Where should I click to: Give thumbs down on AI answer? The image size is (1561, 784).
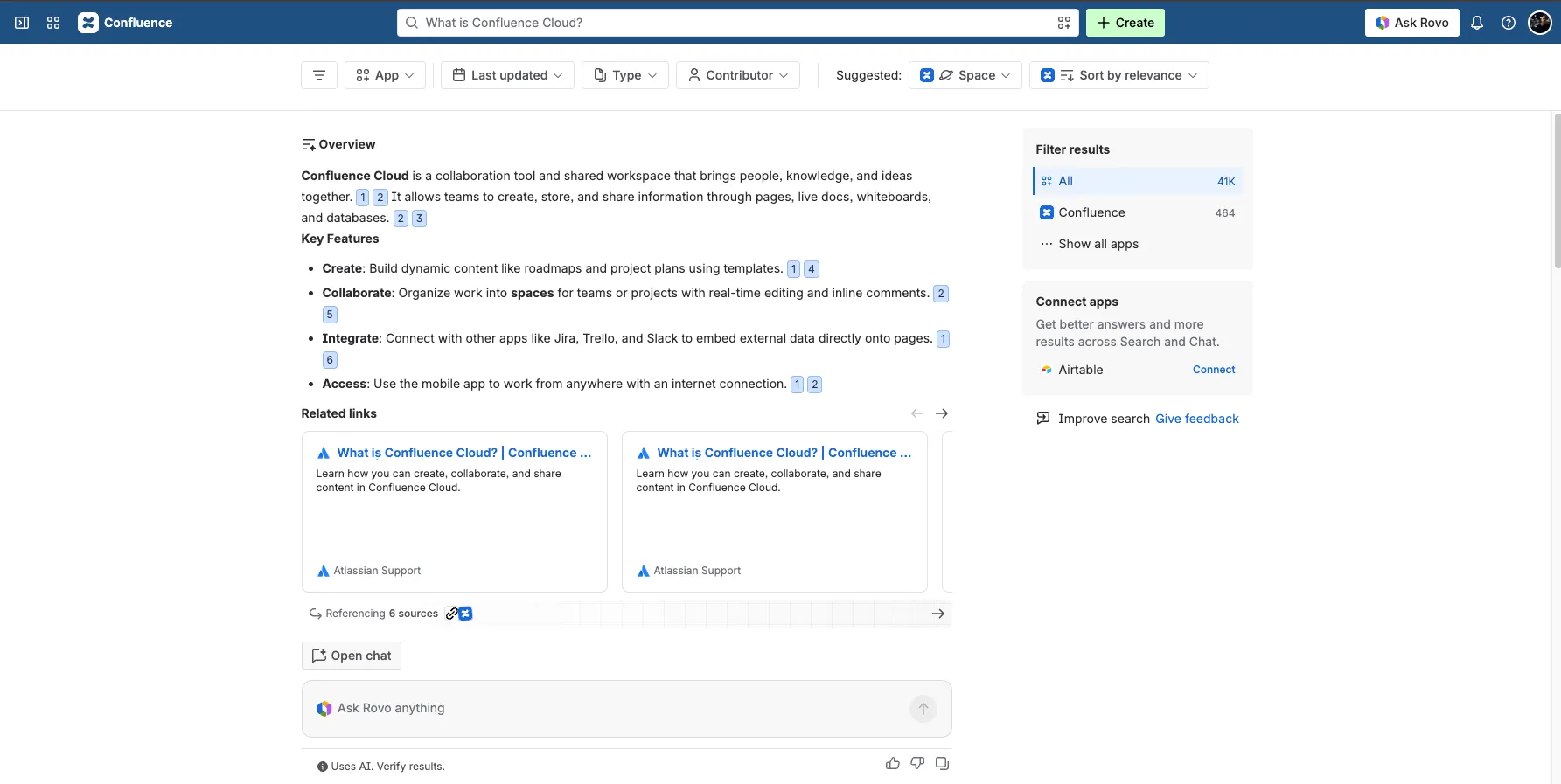[x=917, y=763]
